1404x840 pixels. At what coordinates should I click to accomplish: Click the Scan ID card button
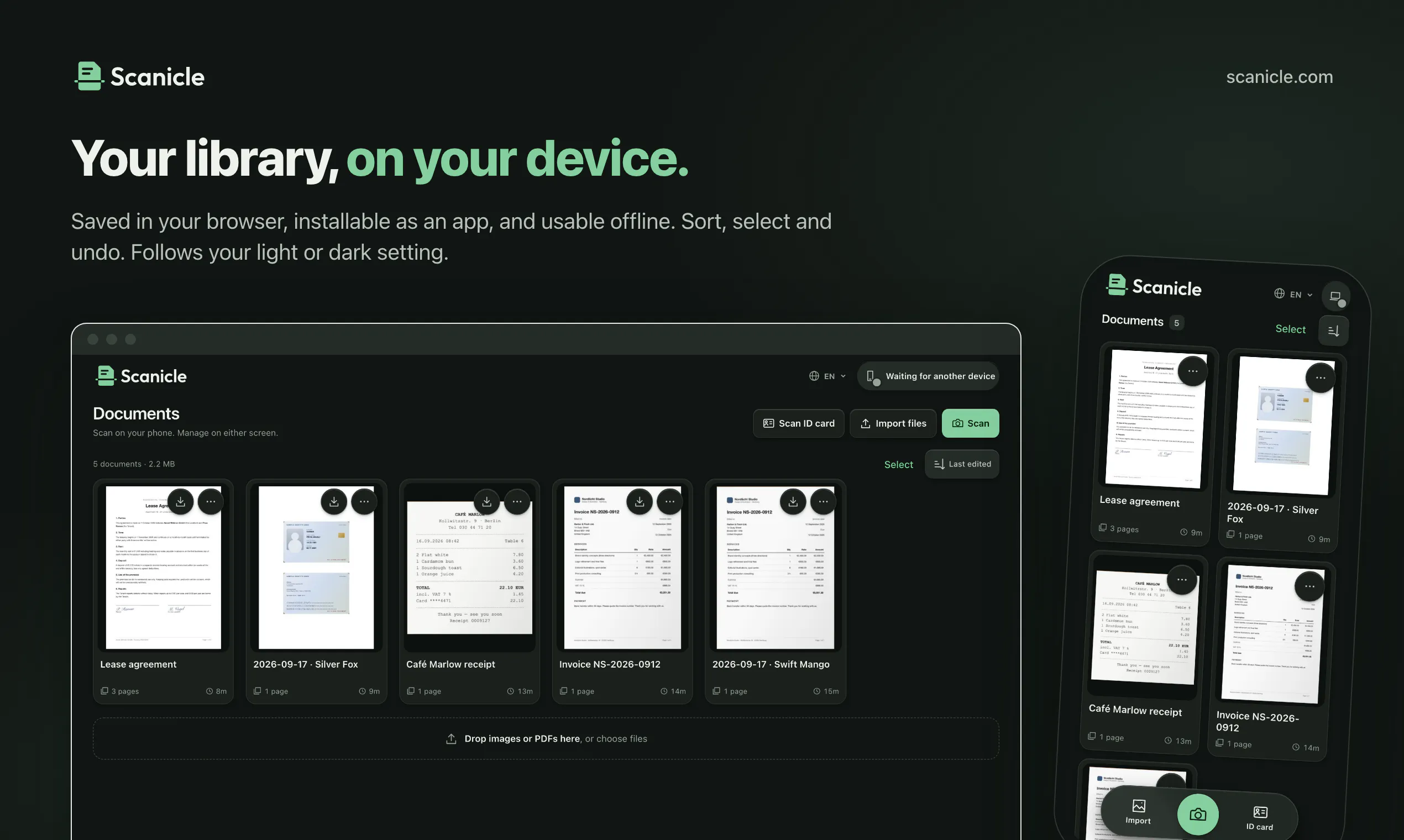tap(798, 423)
